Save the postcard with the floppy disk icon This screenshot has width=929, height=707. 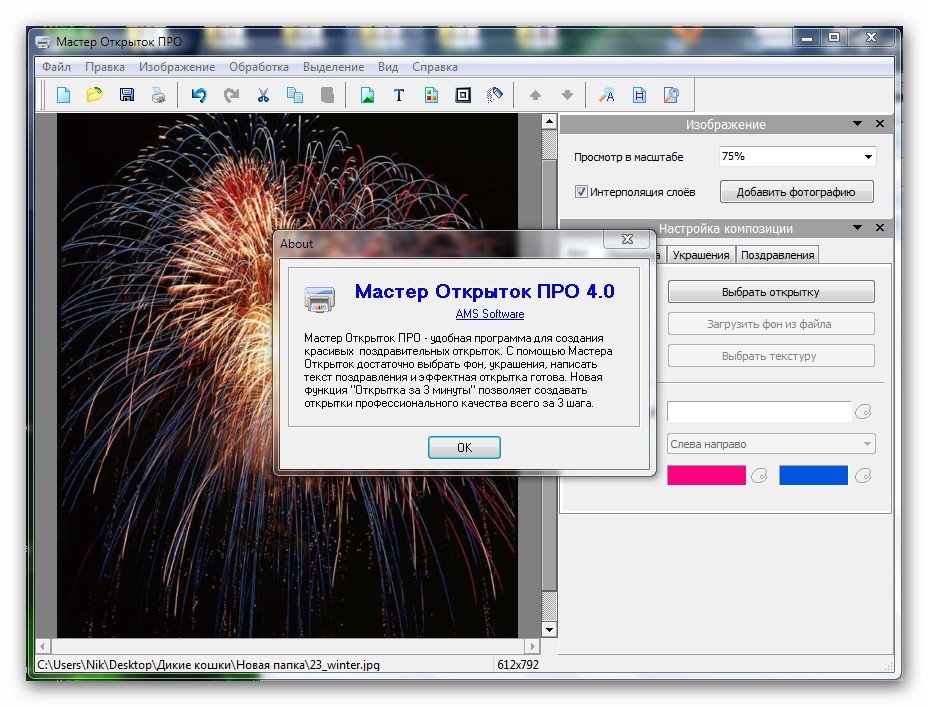127,96
